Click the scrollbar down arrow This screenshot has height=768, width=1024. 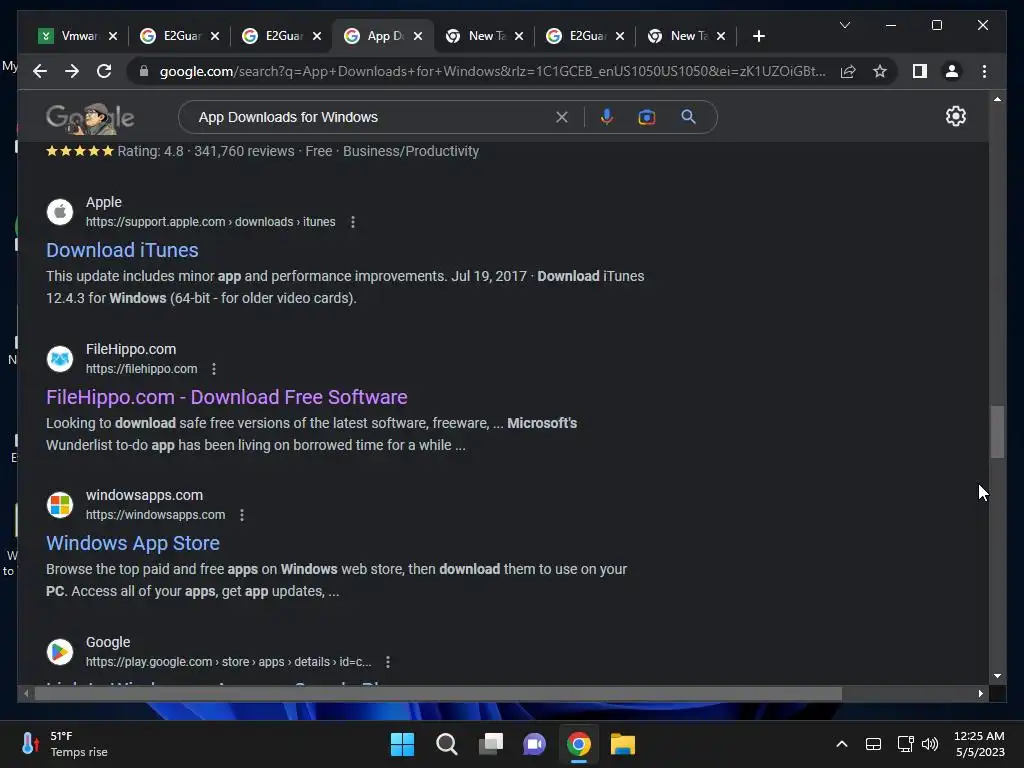coord(997,676)
